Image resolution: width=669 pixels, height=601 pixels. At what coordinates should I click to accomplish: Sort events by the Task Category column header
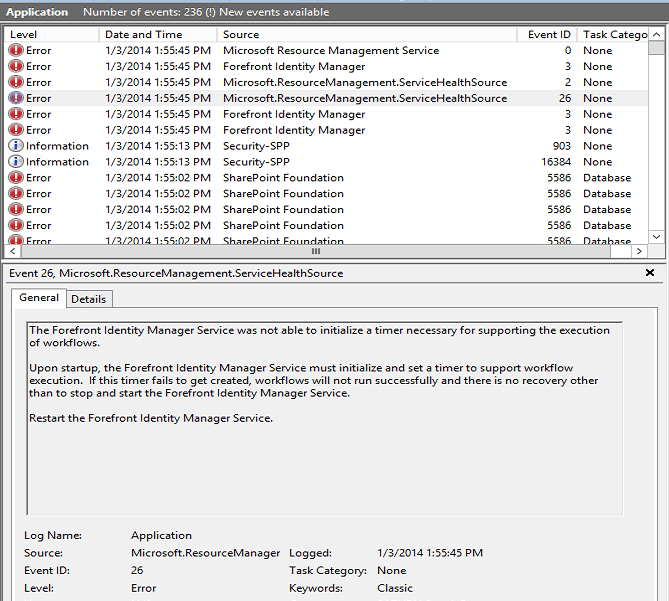613,35
